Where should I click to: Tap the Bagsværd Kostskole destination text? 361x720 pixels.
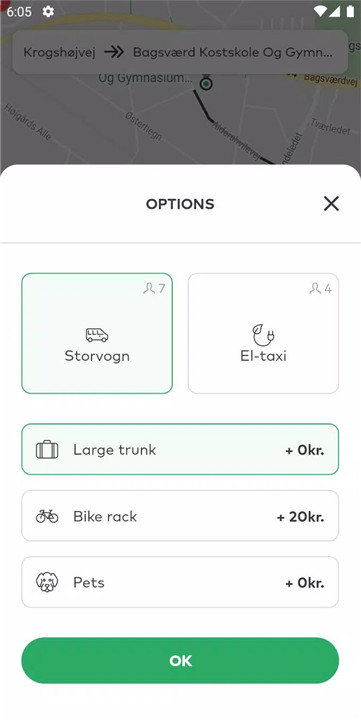(x=233, y=52)
